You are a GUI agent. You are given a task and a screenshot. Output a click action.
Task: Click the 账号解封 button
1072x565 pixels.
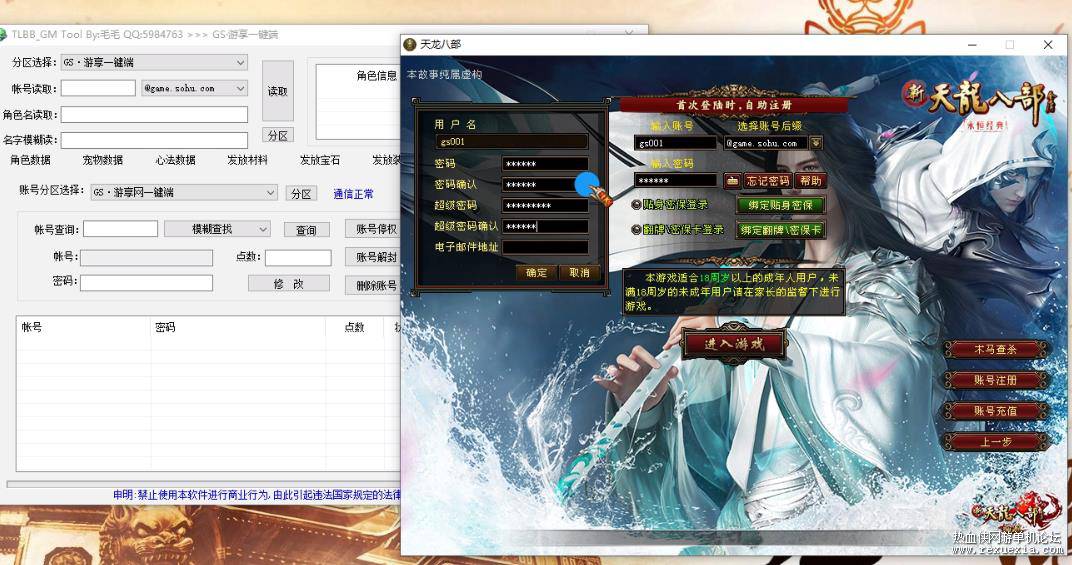click(x=375, y=257)
